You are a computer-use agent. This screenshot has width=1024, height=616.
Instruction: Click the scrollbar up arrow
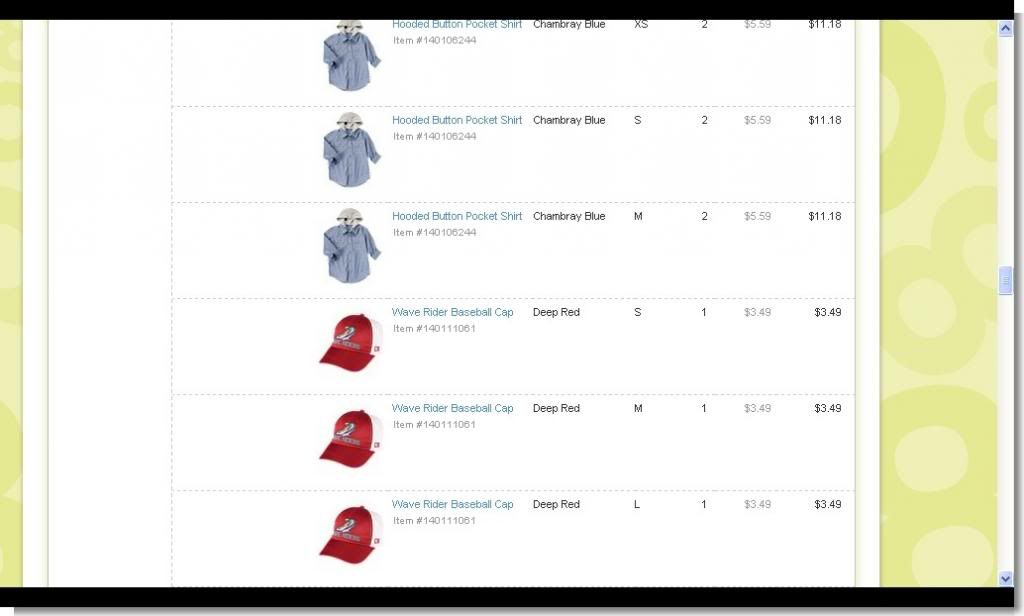[1005, 28]
